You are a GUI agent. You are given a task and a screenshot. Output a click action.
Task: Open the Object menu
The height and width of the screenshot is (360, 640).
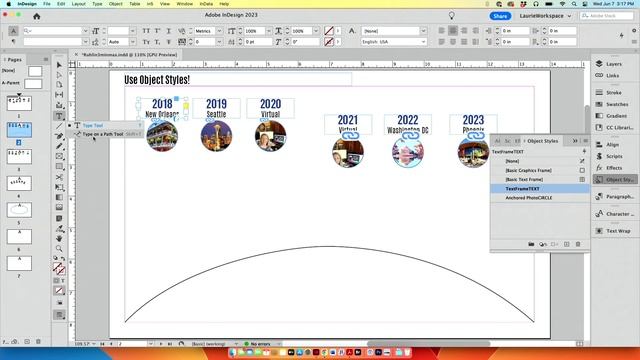116,4
